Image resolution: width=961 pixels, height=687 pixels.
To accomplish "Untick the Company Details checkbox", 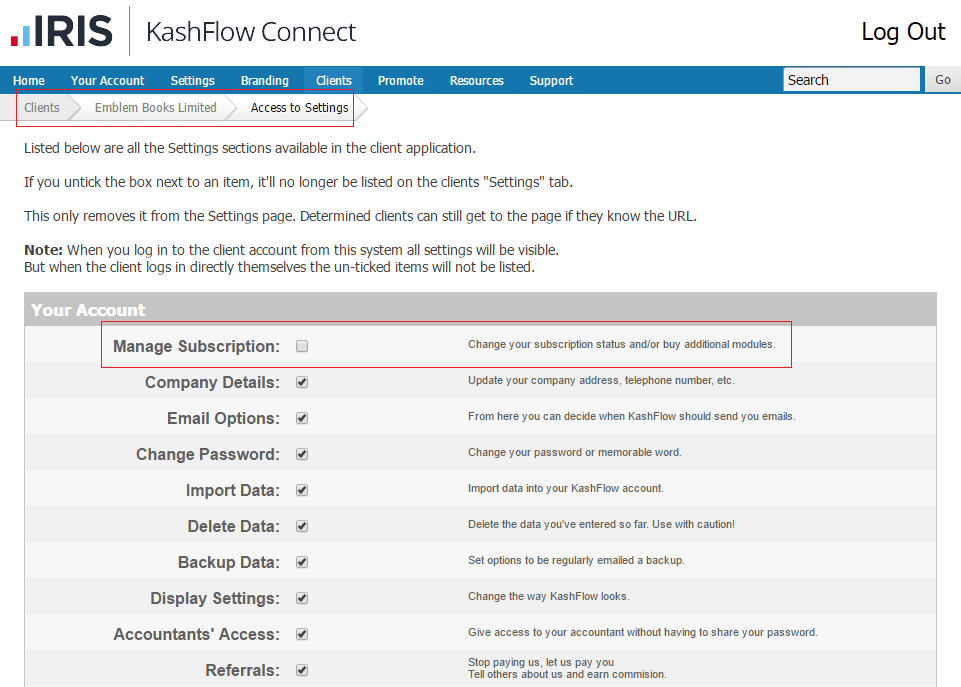I will point(302,382).
